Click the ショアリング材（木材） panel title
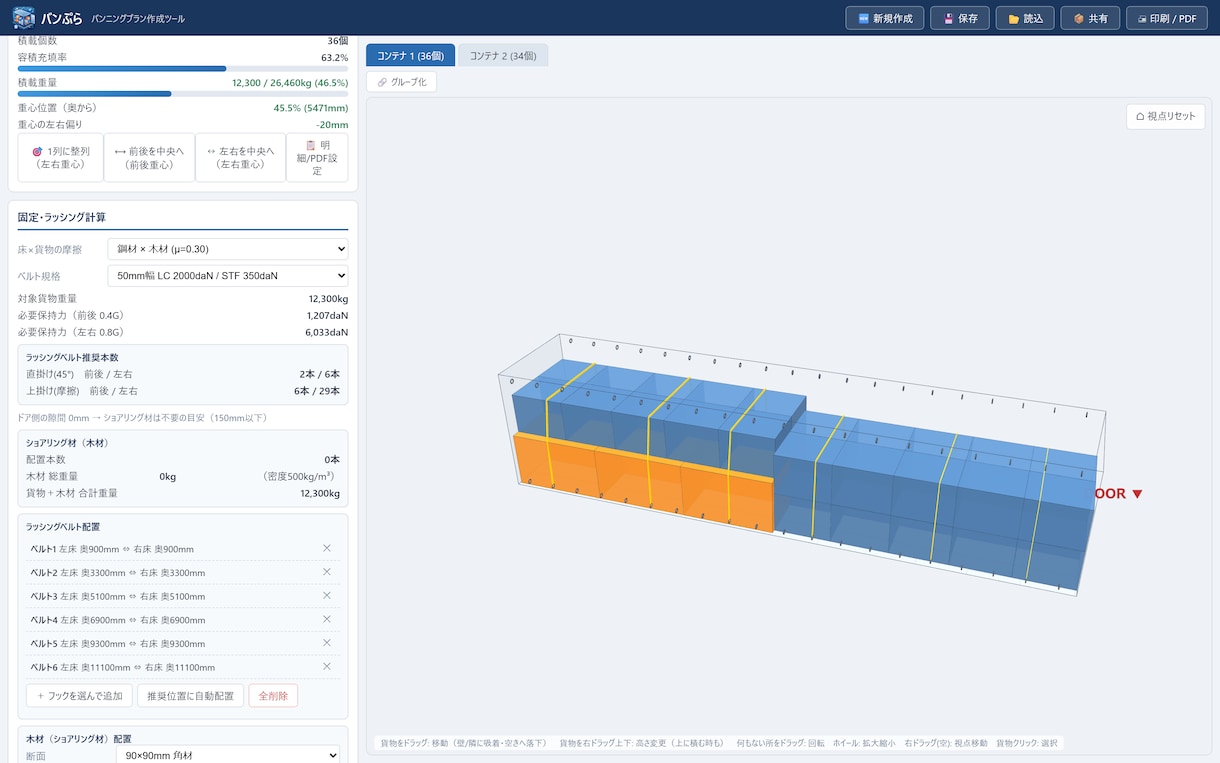Screen dimensions: 1220x763 click(67, 442)
